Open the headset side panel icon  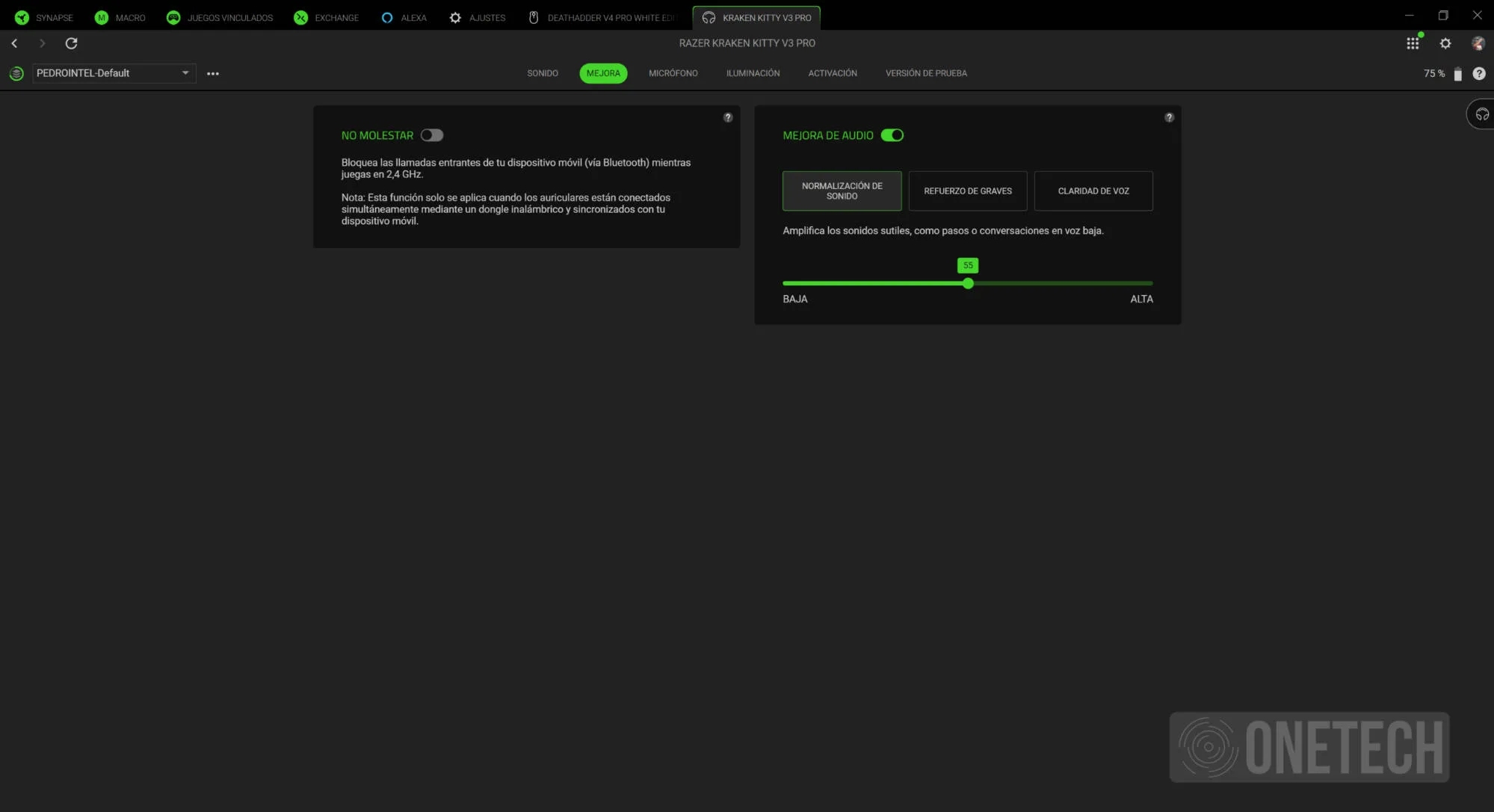(x=1481, y=114)
